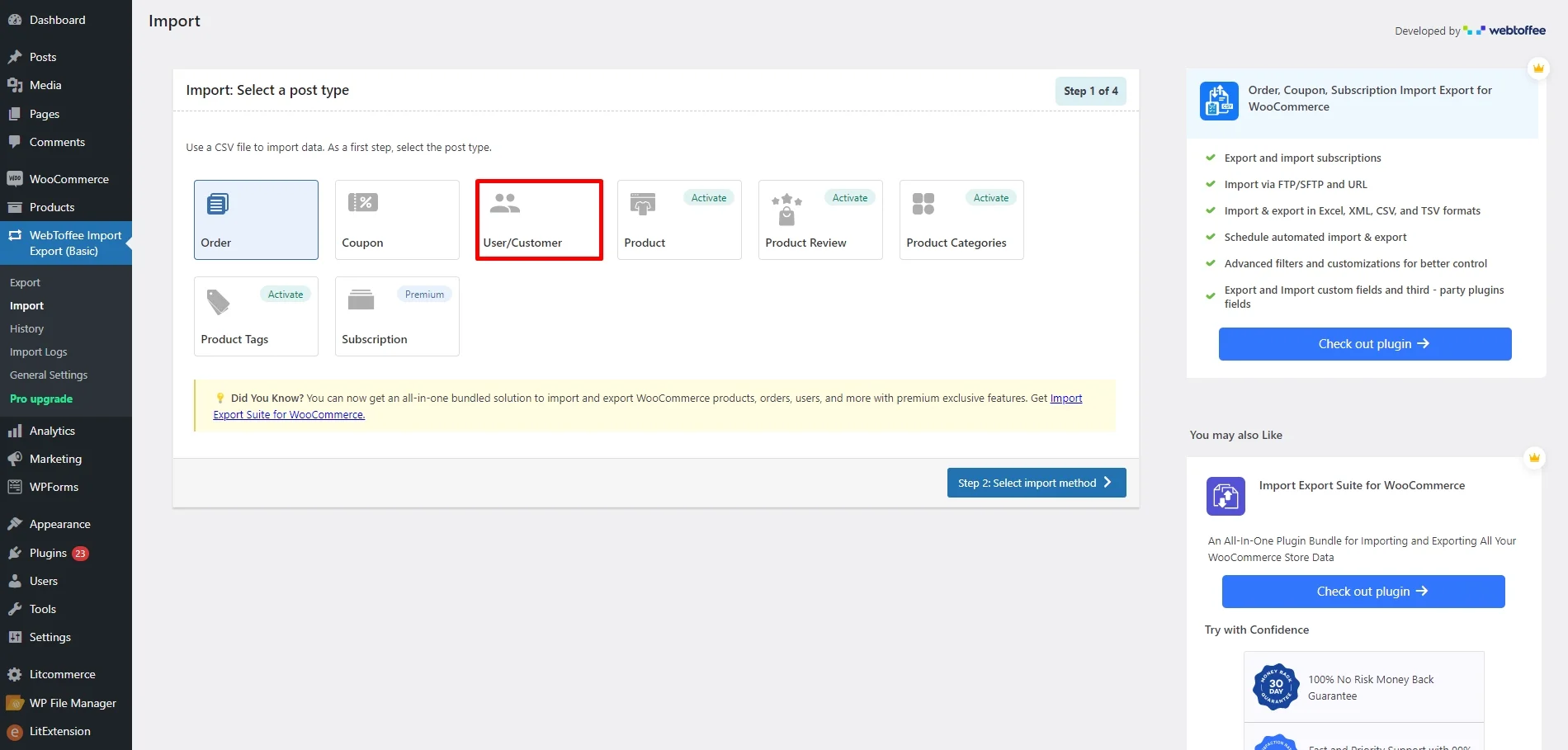Open Dashboard from the sidebar icon

15,20
